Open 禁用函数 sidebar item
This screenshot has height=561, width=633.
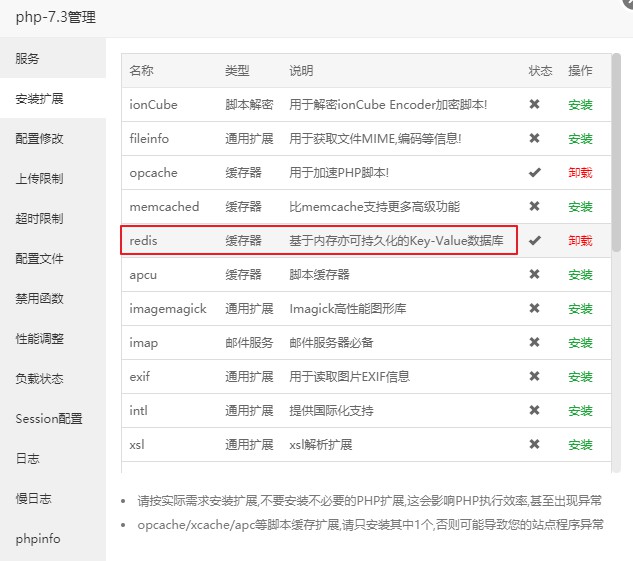[x=53, y=298]
